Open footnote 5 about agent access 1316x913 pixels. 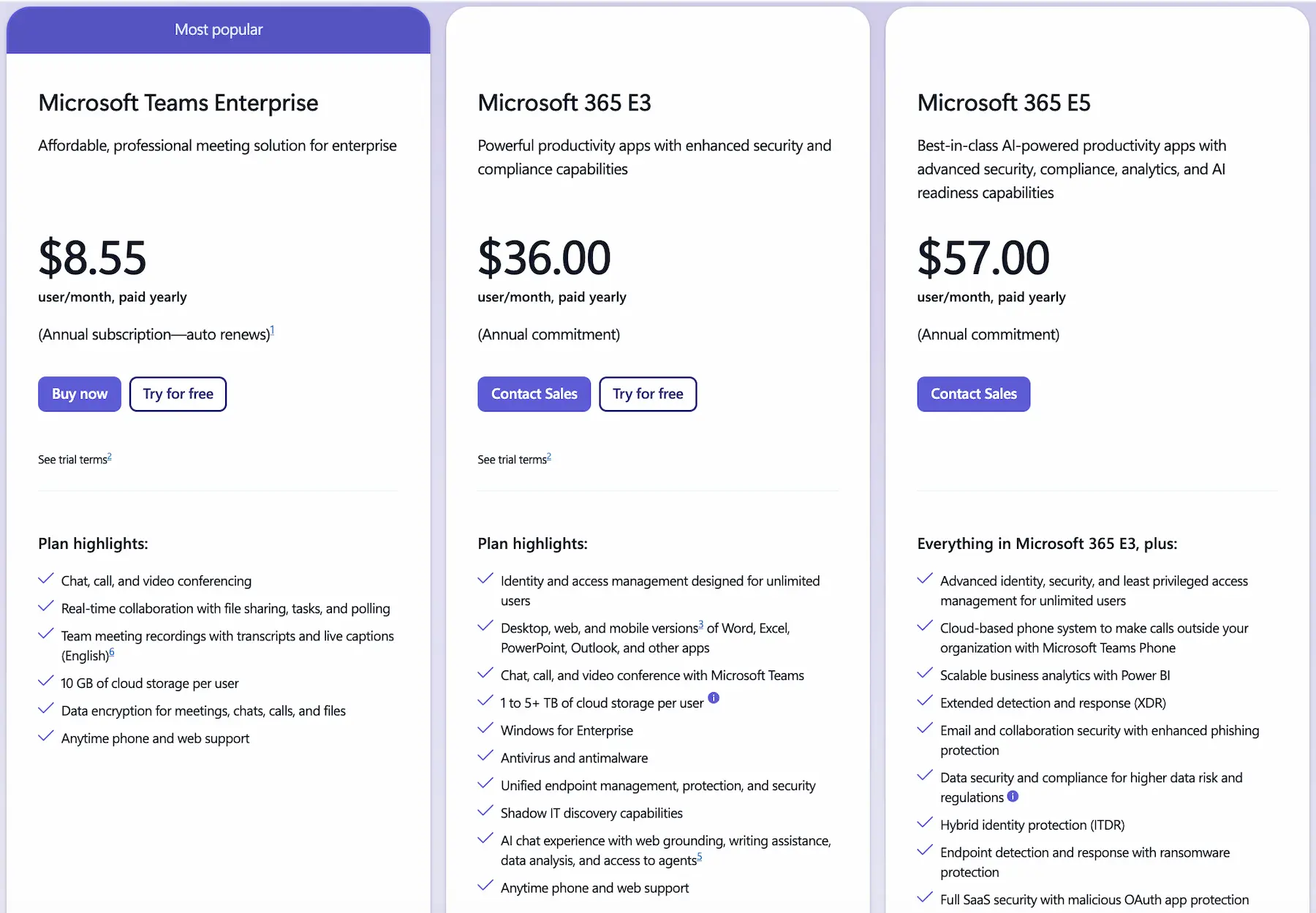coord(700,855)
